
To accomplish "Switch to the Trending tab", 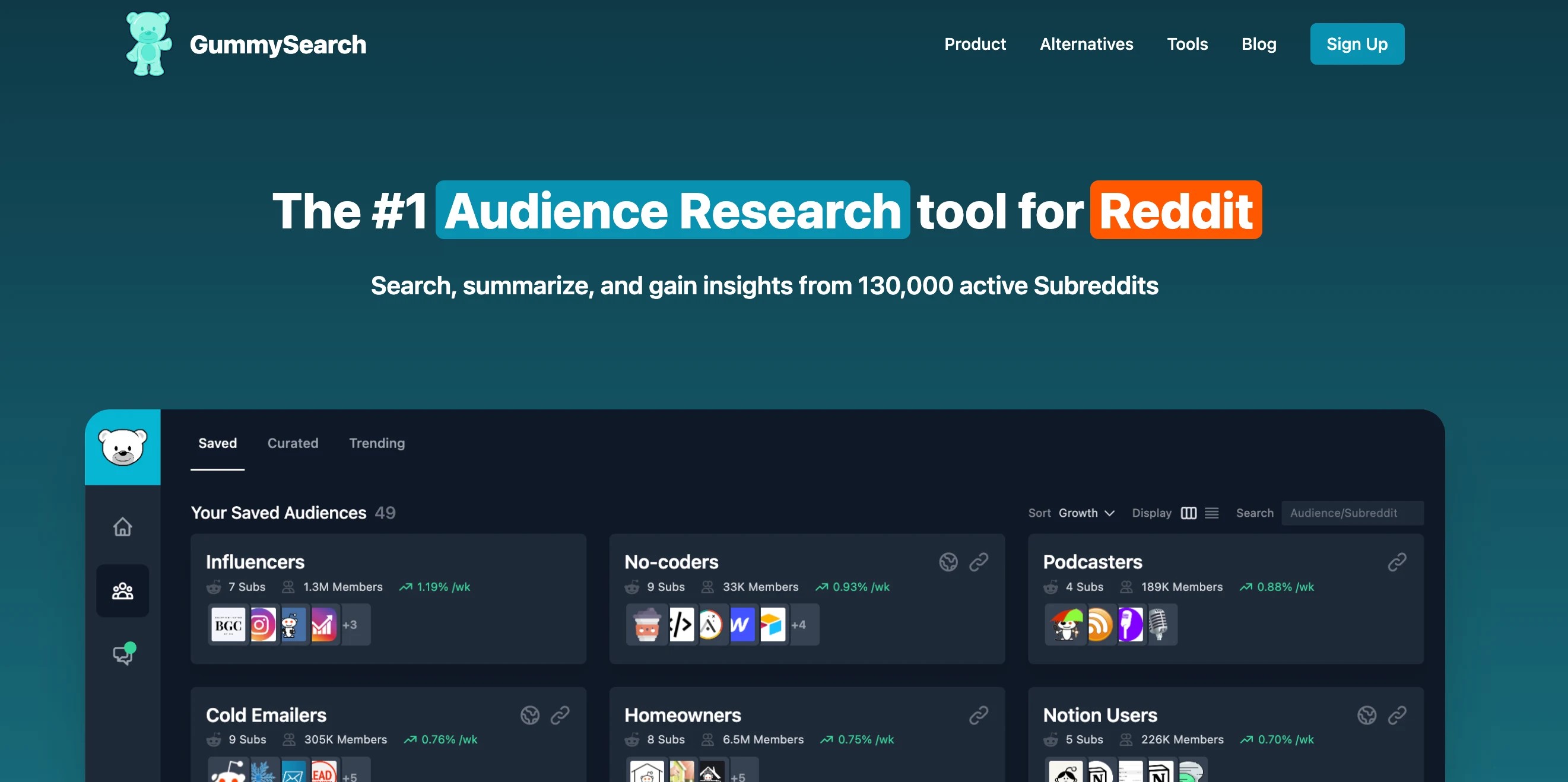I will click(377, 443).
